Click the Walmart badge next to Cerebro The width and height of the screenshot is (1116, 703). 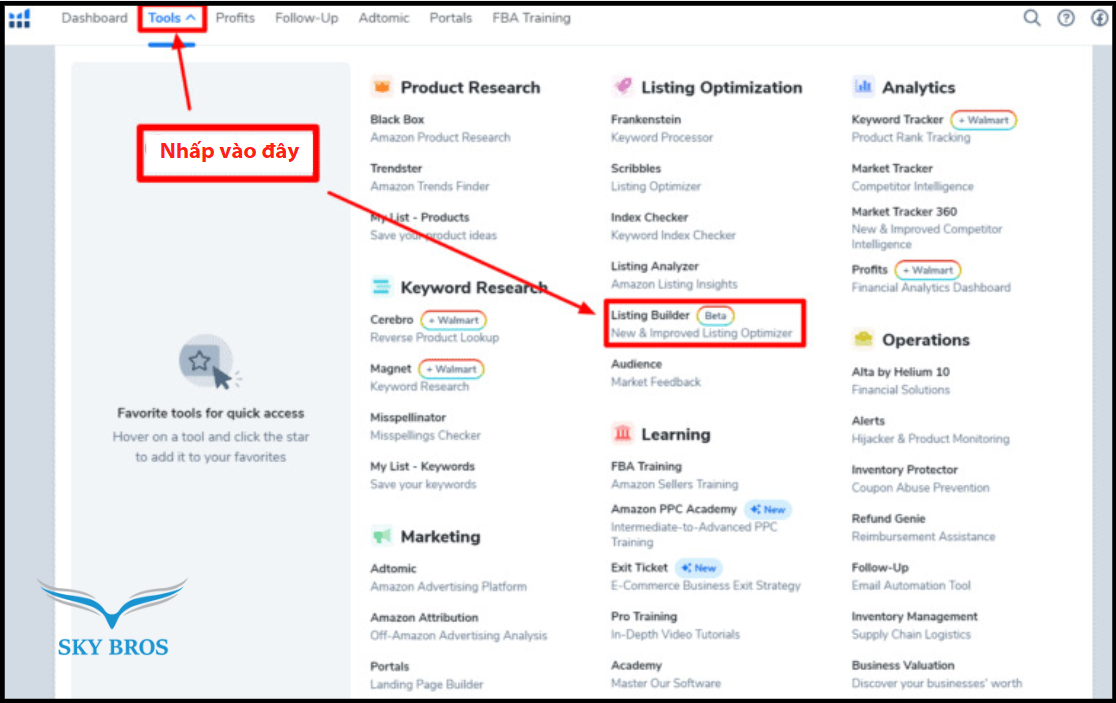[x=453, y=320]
